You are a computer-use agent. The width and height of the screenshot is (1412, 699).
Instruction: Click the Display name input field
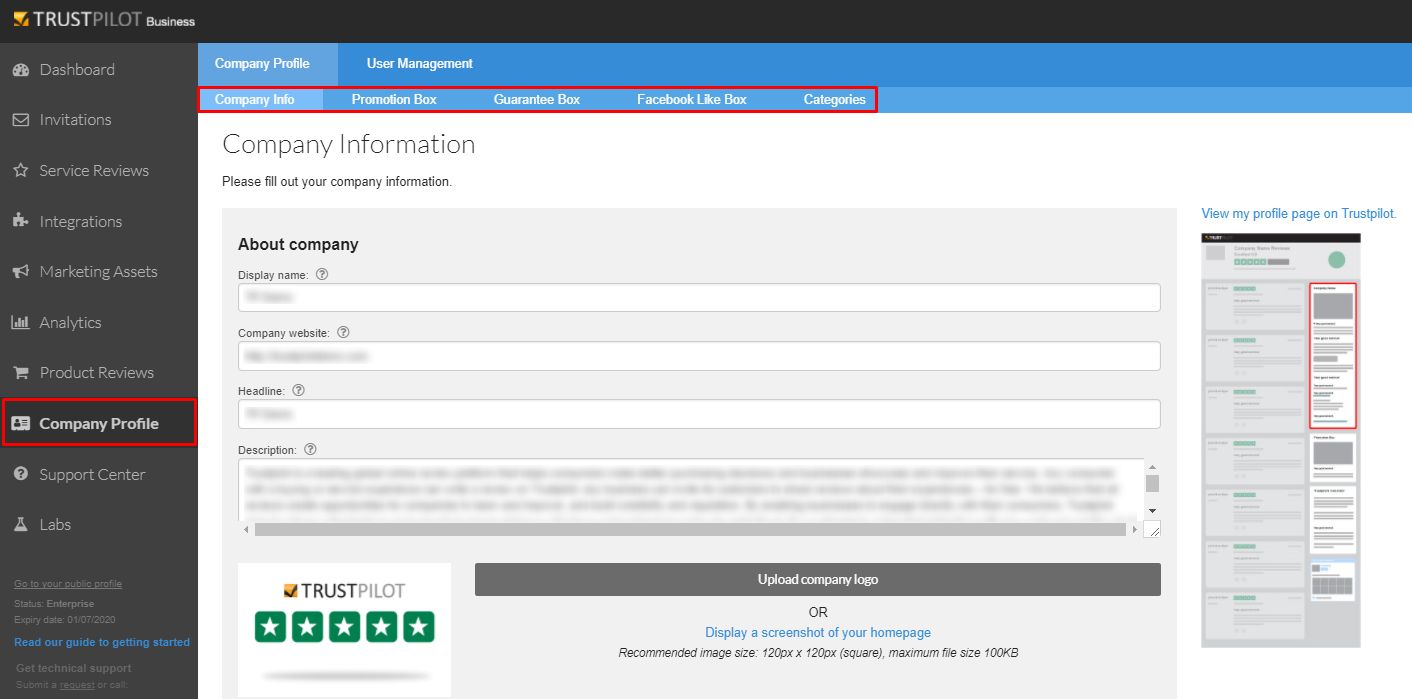point(699,297)
